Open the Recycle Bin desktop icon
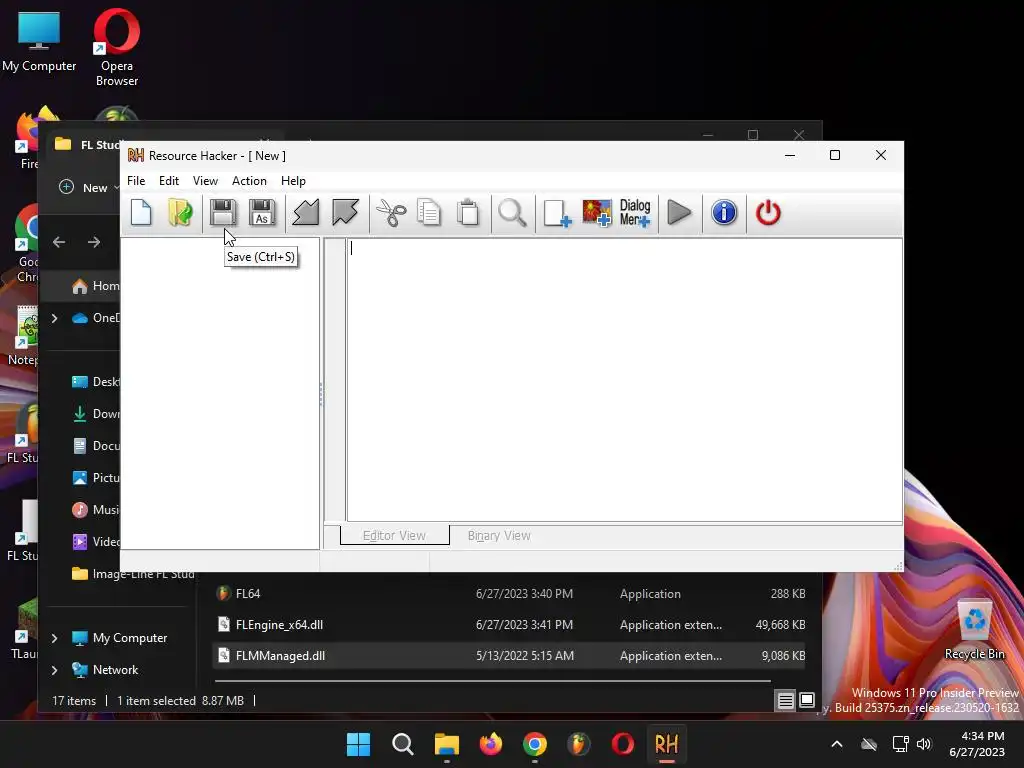 (x=974, y=630)
